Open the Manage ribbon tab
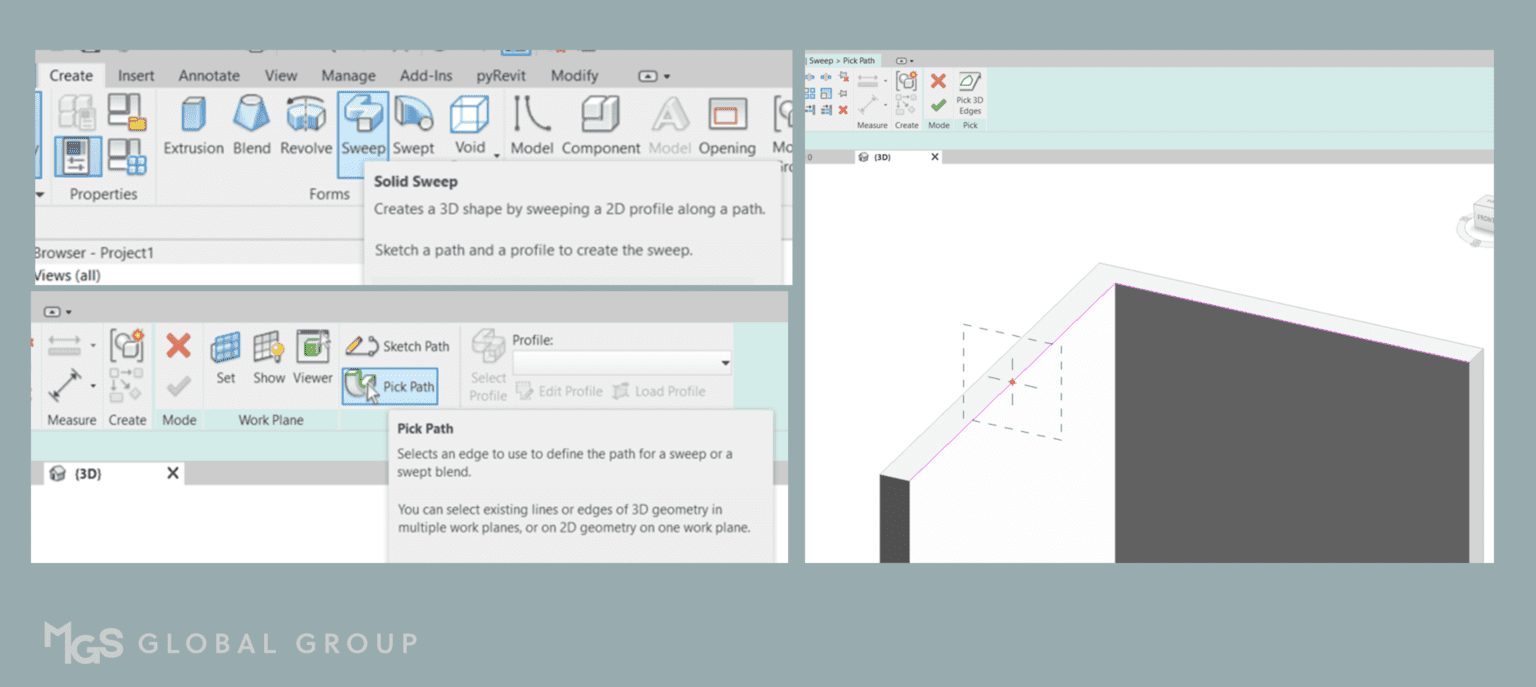 click(x=348, y=75)
